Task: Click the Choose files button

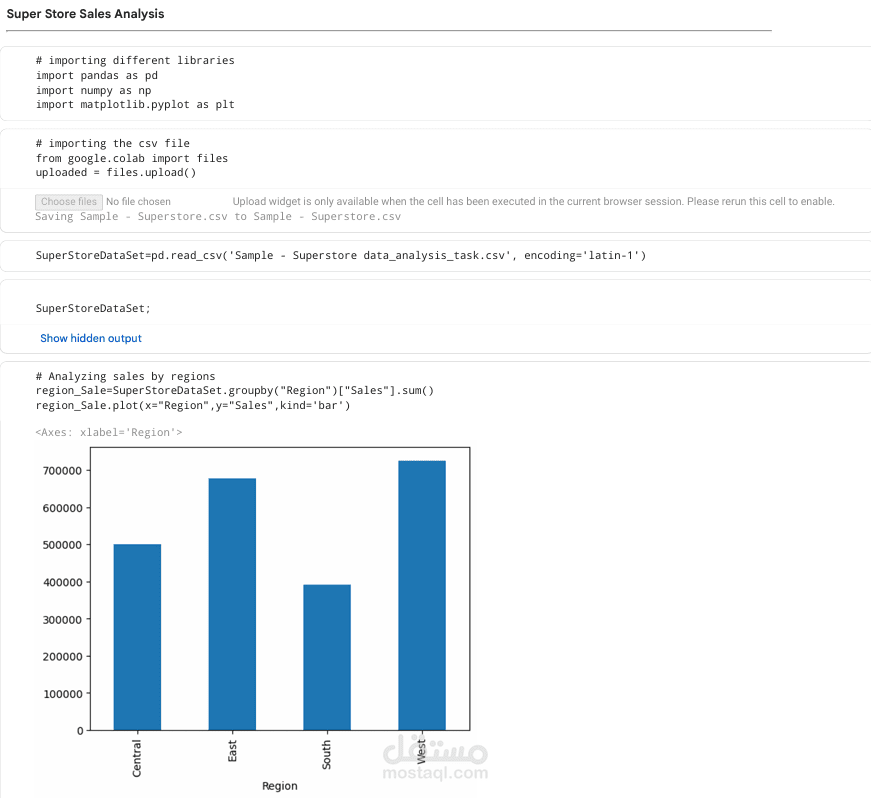Action: coord(69,202)
